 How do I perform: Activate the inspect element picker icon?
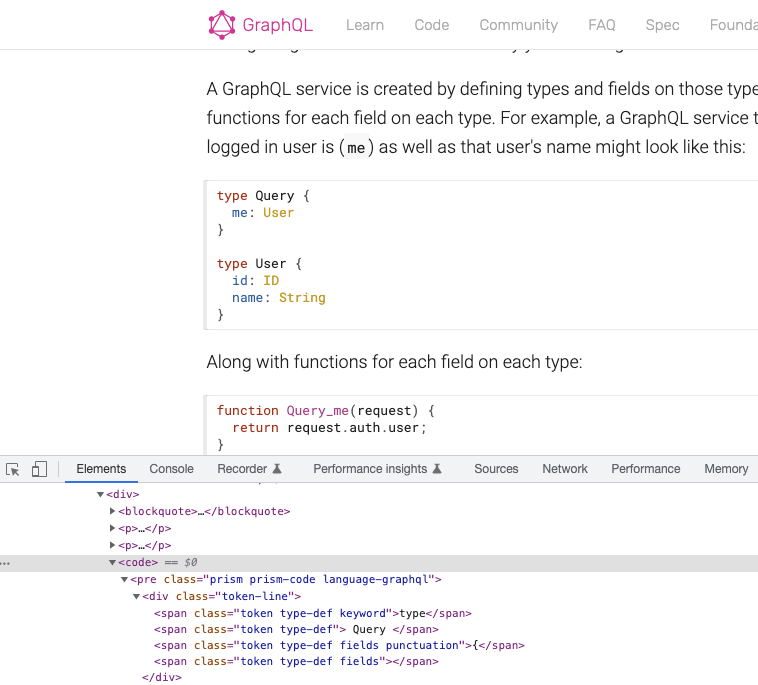tap(13, 469)
